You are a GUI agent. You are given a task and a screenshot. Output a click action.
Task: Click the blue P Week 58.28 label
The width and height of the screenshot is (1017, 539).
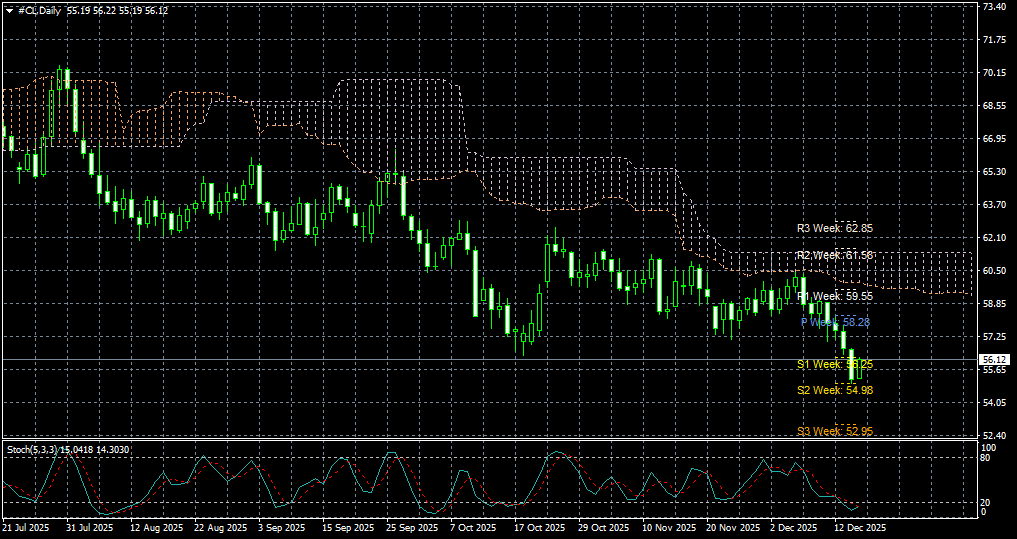tap(835, 322)
